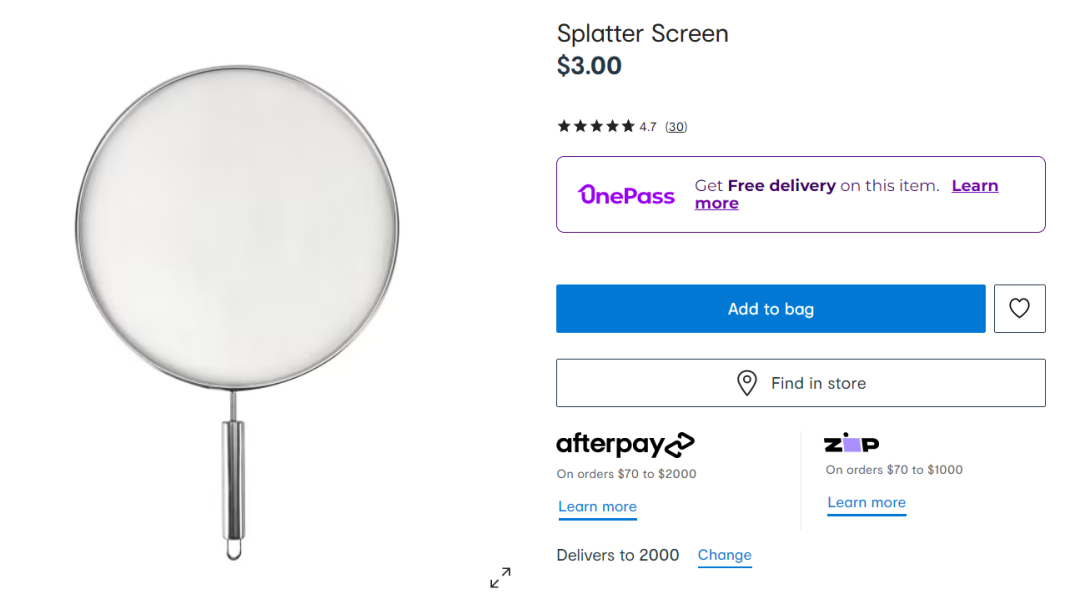Click the 4.7 rating score text
Viewport: 1080px width, 594px height.
pyautogui.click(x=648, y=127)
